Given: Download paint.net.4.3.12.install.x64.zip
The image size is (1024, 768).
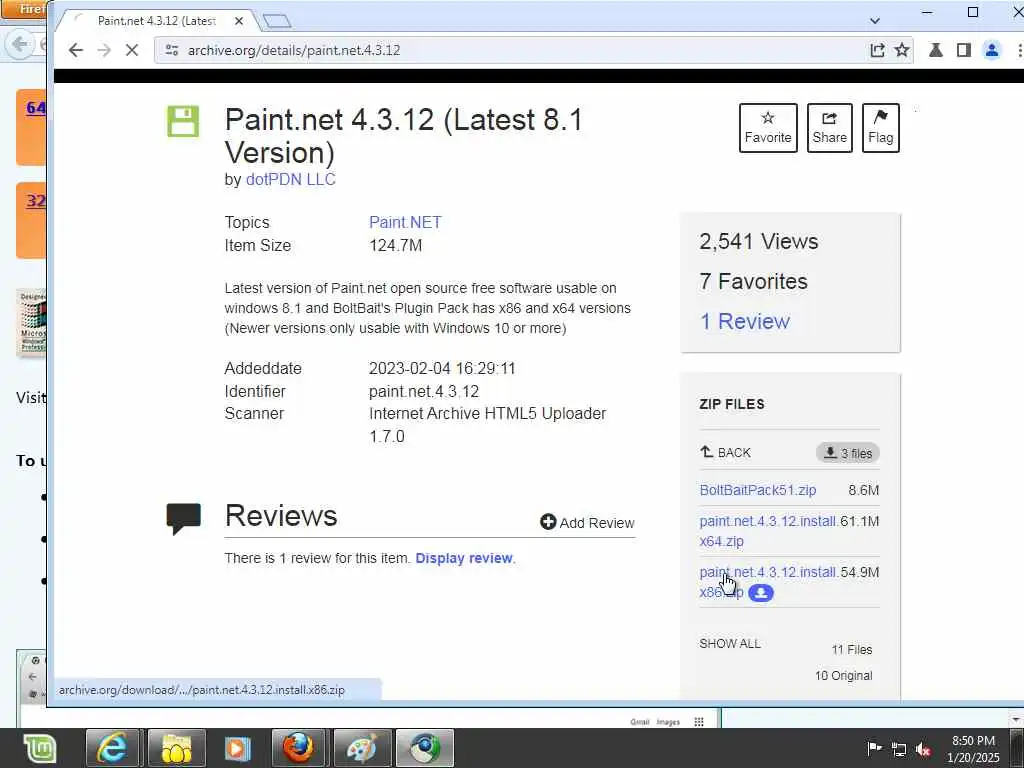Looking at the screenshot, I should (x=768, y=531).
